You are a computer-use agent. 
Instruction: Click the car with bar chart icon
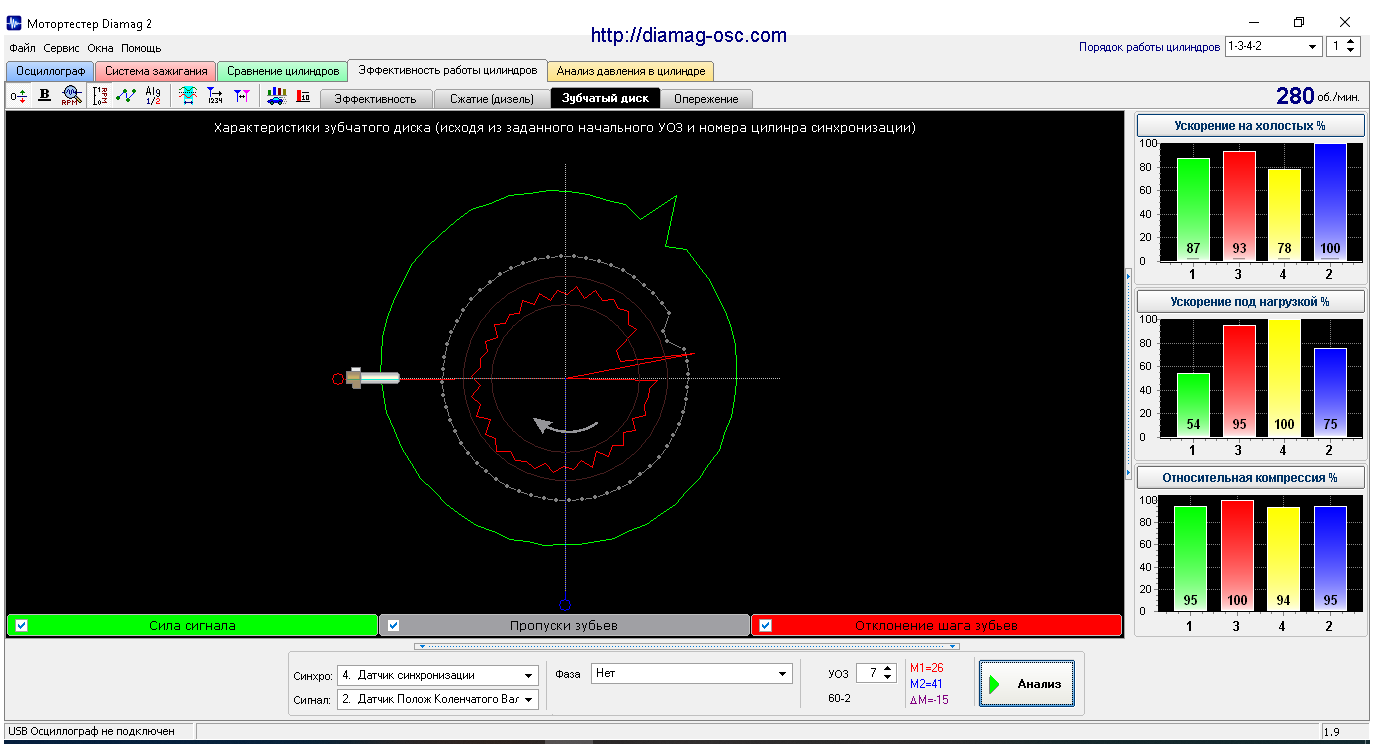[276, 96]
